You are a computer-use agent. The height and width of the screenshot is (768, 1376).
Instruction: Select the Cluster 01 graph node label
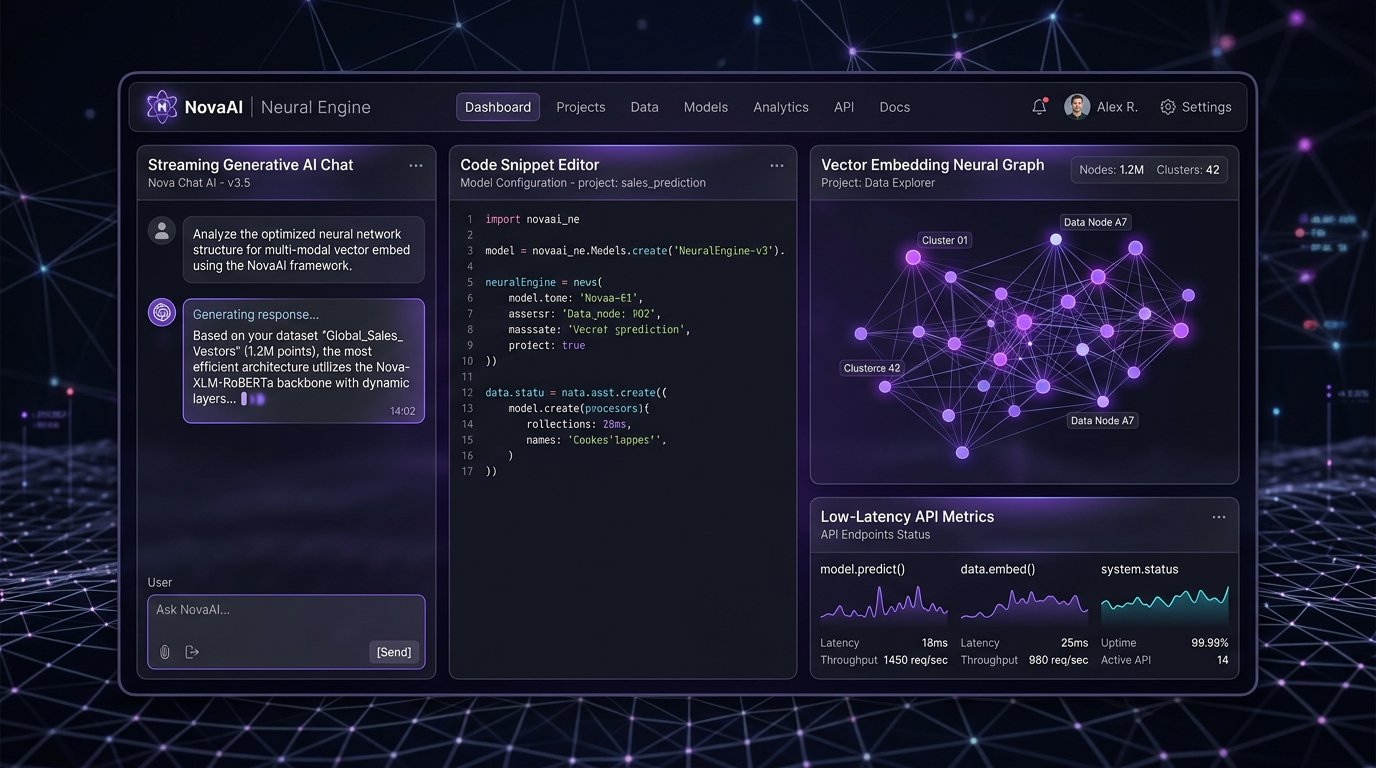pos(946,240)
